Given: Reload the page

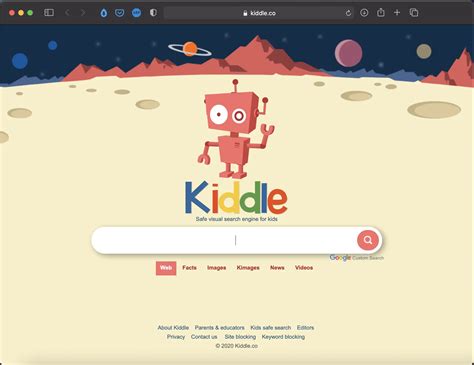Looking at the screenshot, I should (x=348, y=13).
